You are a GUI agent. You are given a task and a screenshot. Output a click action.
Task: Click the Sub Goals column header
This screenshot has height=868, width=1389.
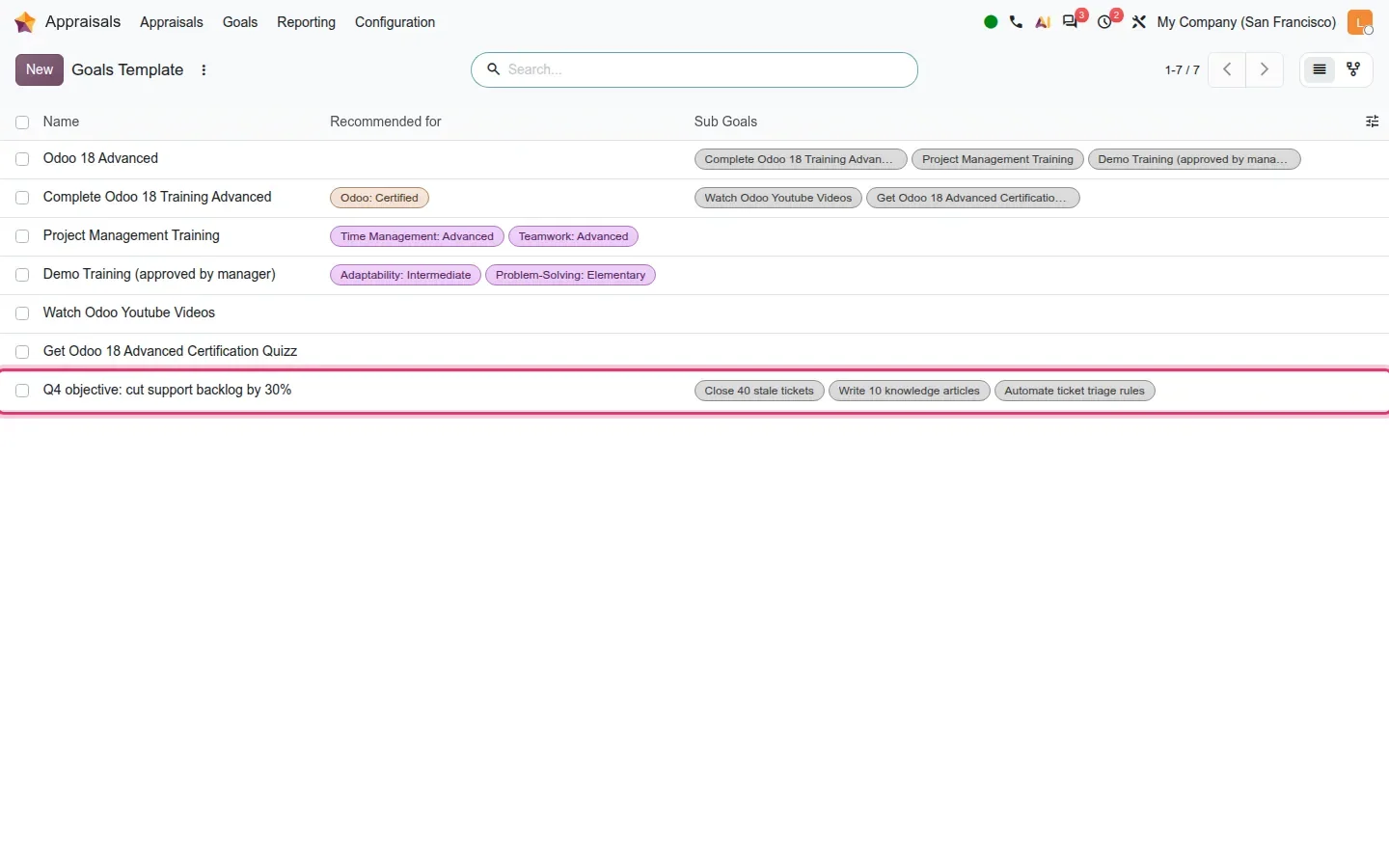[x=725, y=122]
